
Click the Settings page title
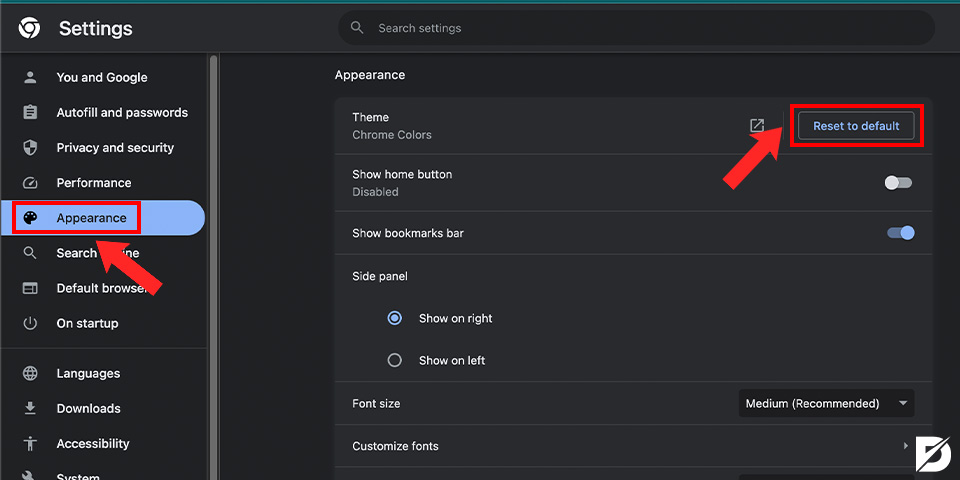[x=96, y=28]
